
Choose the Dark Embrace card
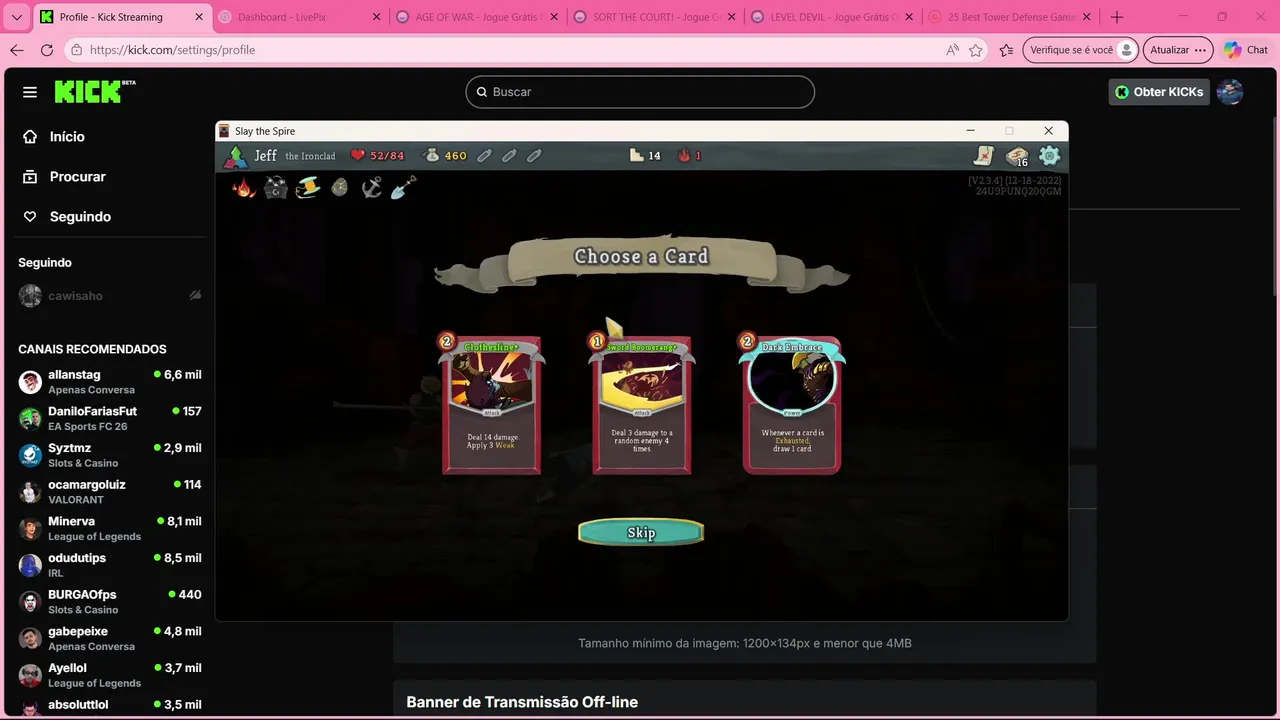coord(791,404)
